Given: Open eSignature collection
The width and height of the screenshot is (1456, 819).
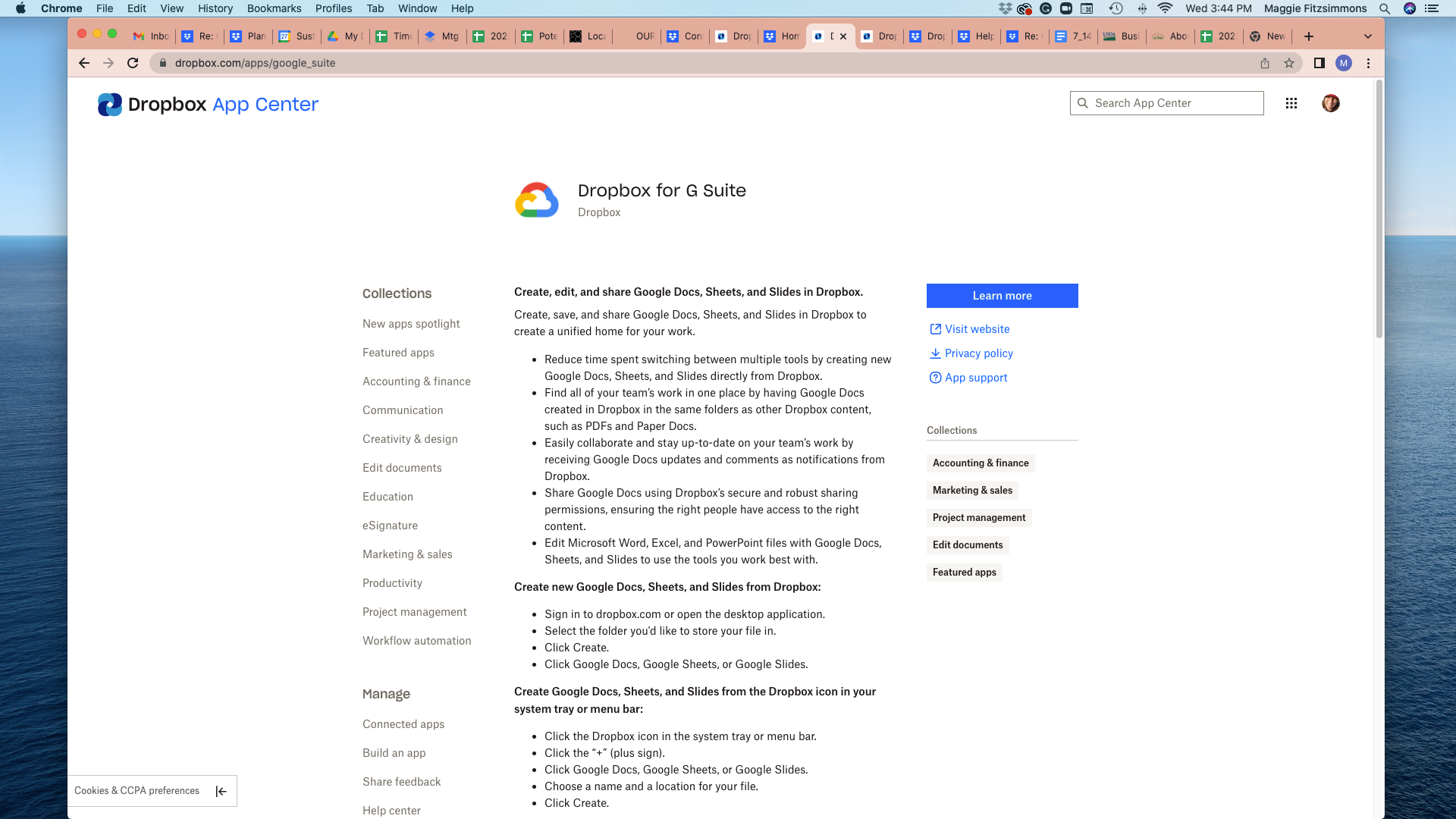Looking at the screenshot, I should (390, 526).
